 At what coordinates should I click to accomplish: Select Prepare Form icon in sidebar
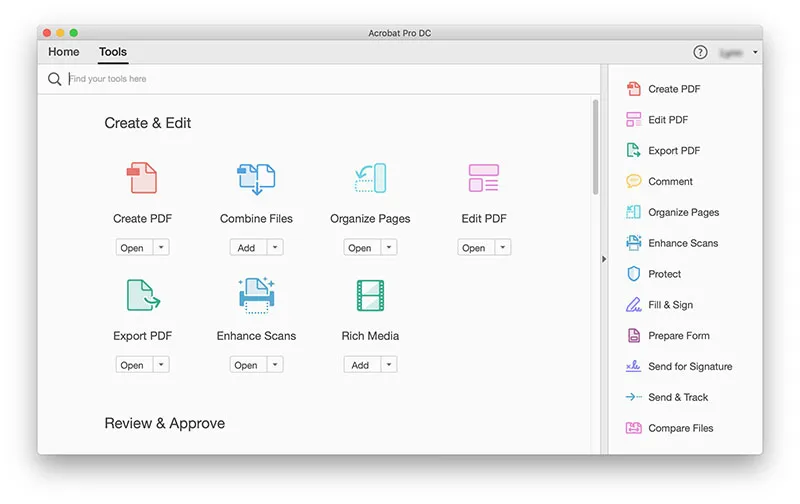634,335
